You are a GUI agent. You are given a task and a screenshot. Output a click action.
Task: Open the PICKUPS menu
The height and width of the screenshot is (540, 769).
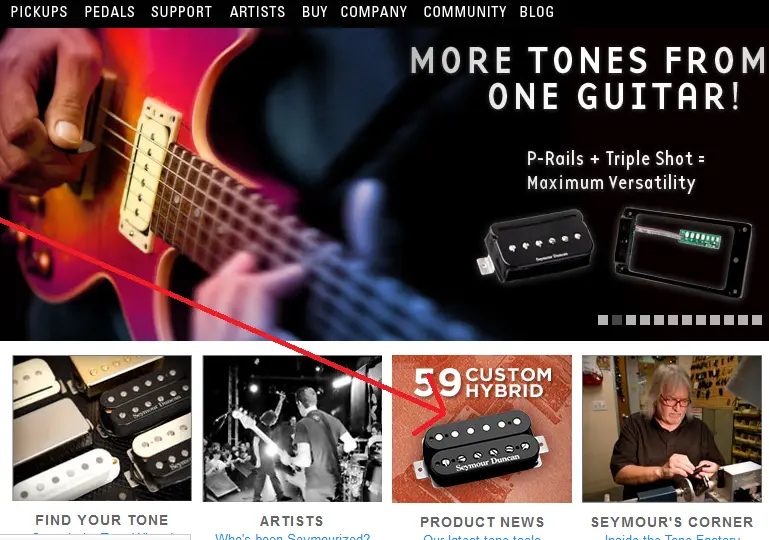(x=39, y=12)
